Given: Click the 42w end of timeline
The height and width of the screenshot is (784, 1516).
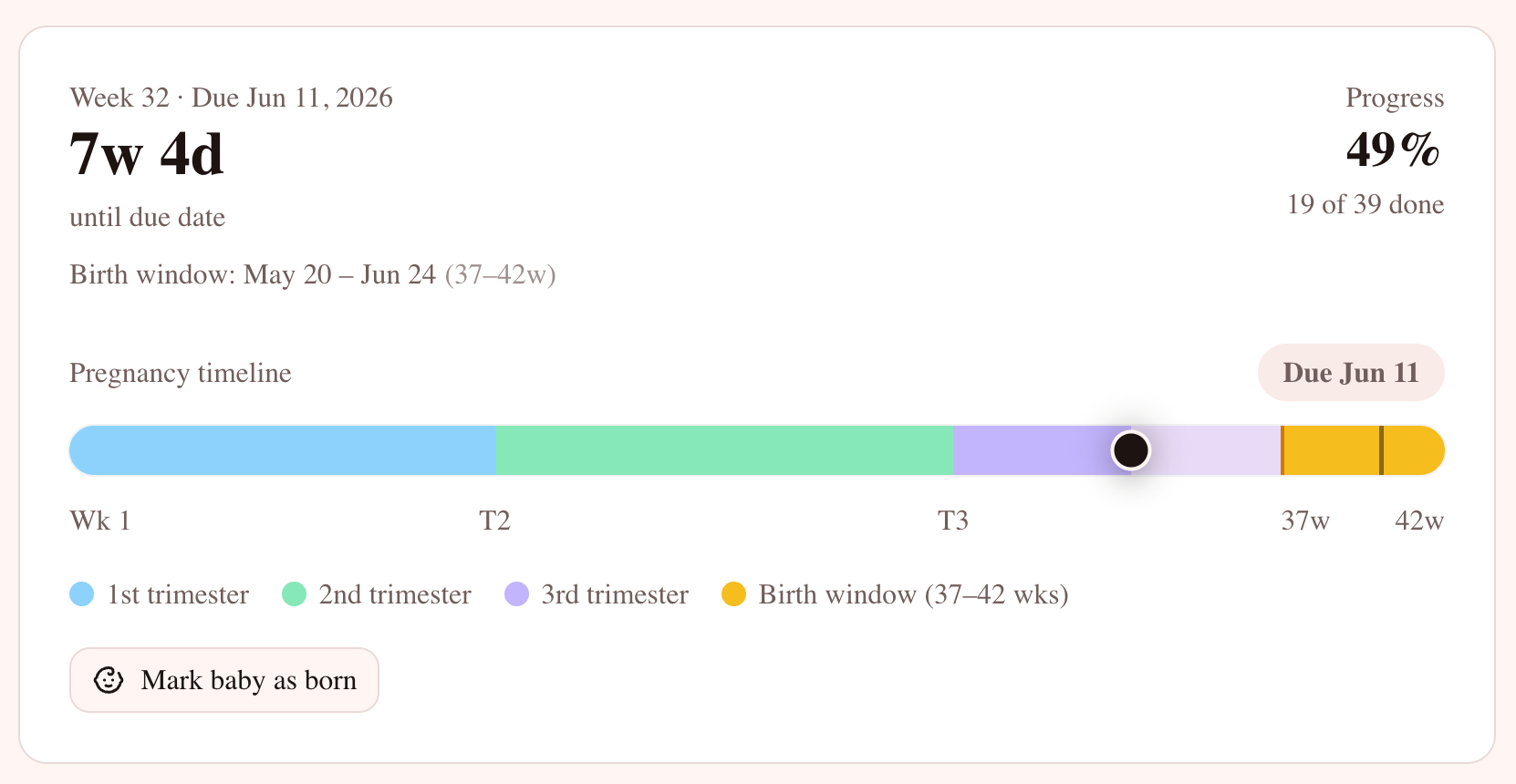Looking at the screenshot, I should pos(1420,521).
